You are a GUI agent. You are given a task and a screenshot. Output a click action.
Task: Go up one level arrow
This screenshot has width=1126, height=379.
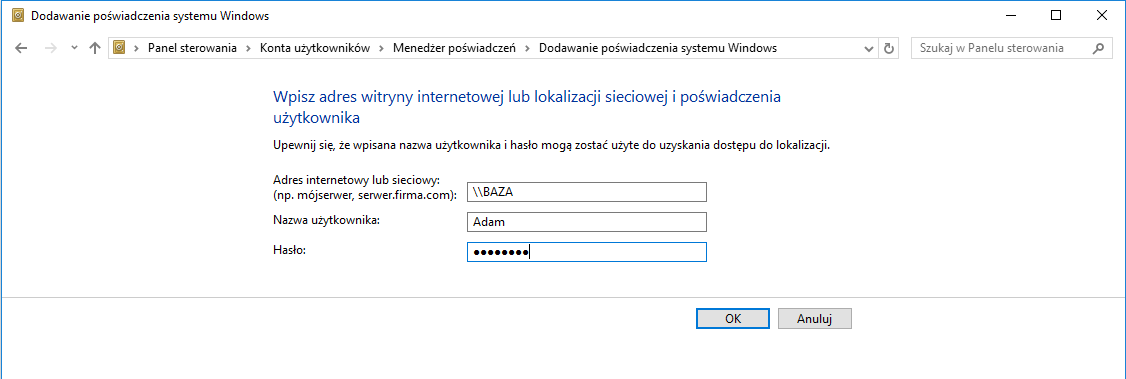94,48
